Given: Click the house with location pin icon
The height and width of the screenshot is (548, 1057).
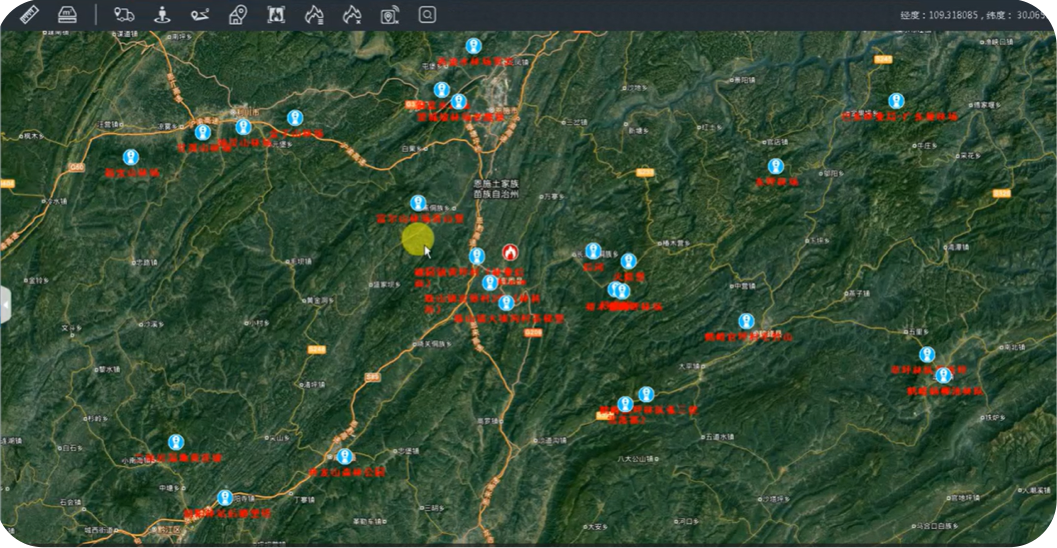Looking at the screenshot, I should [238, 14].
